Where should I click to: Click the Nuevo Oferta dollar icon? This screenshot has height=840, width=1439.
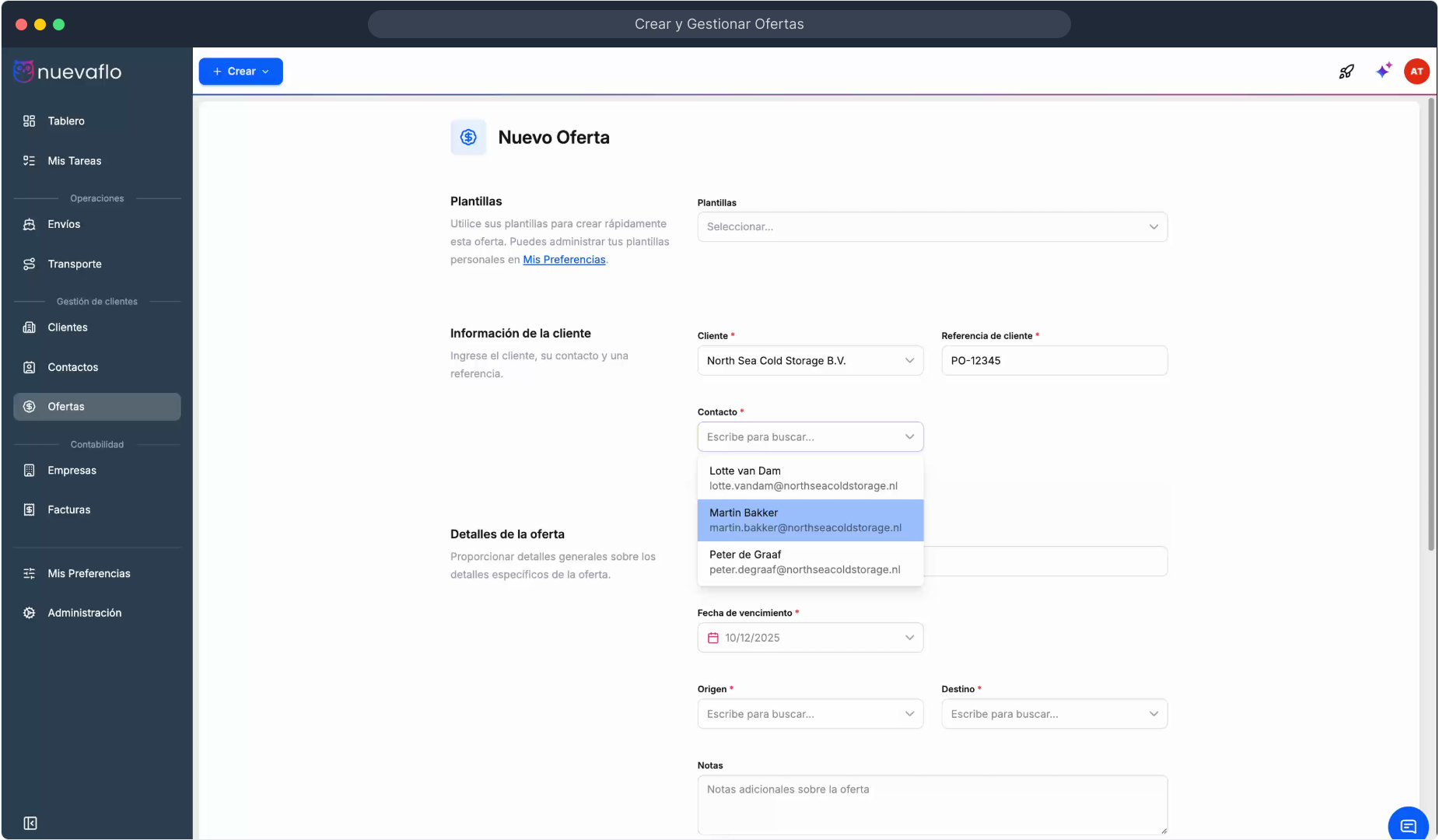pyautogui.click(x=468, y=138)
